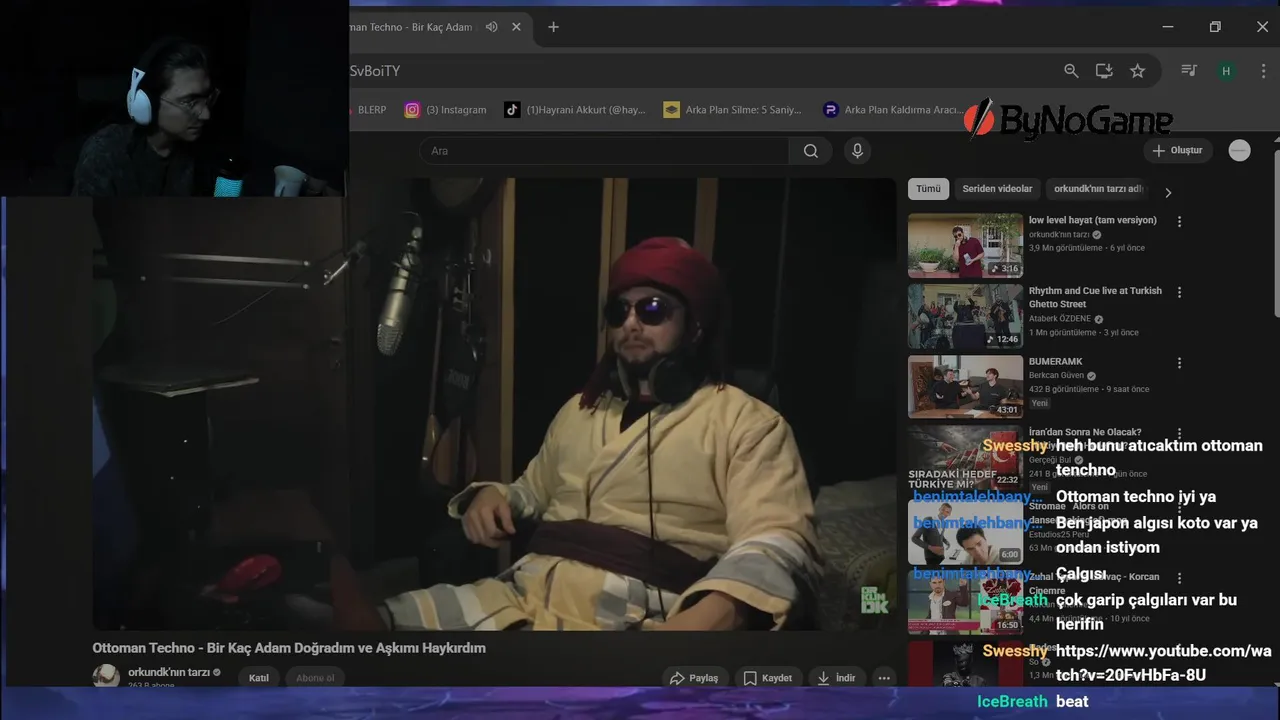Open the Arka Plan Silme bookmark
The image size is (1280, 720).
pos(733,110)
